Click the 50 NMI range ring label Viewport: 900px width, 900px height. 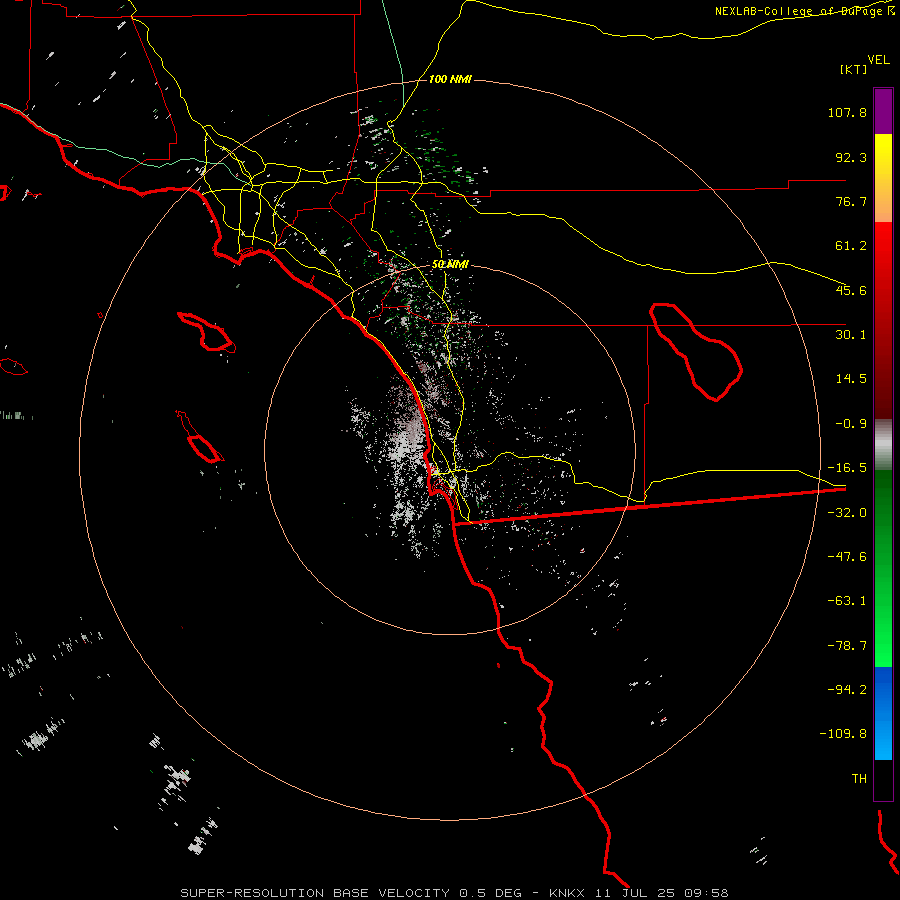coord(450,265)
